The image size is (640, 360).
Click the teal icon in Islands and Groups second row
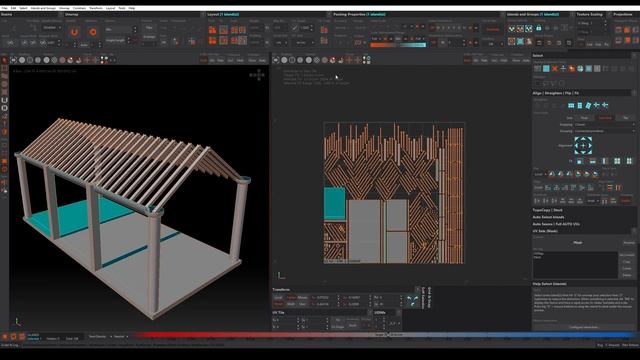click(x=520, y=41)
